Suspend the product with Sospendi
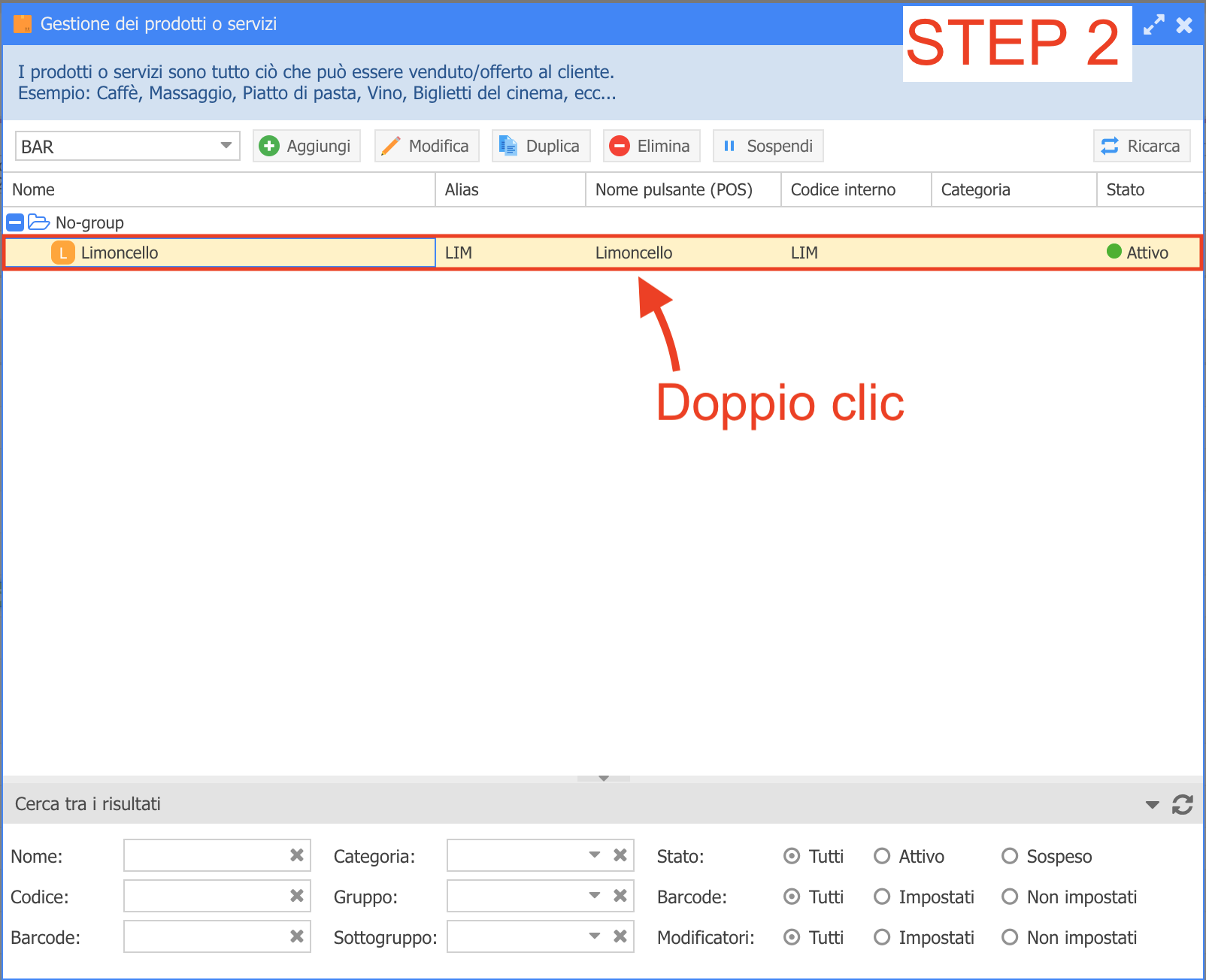The image size is (1206, 980). point(768,146)
